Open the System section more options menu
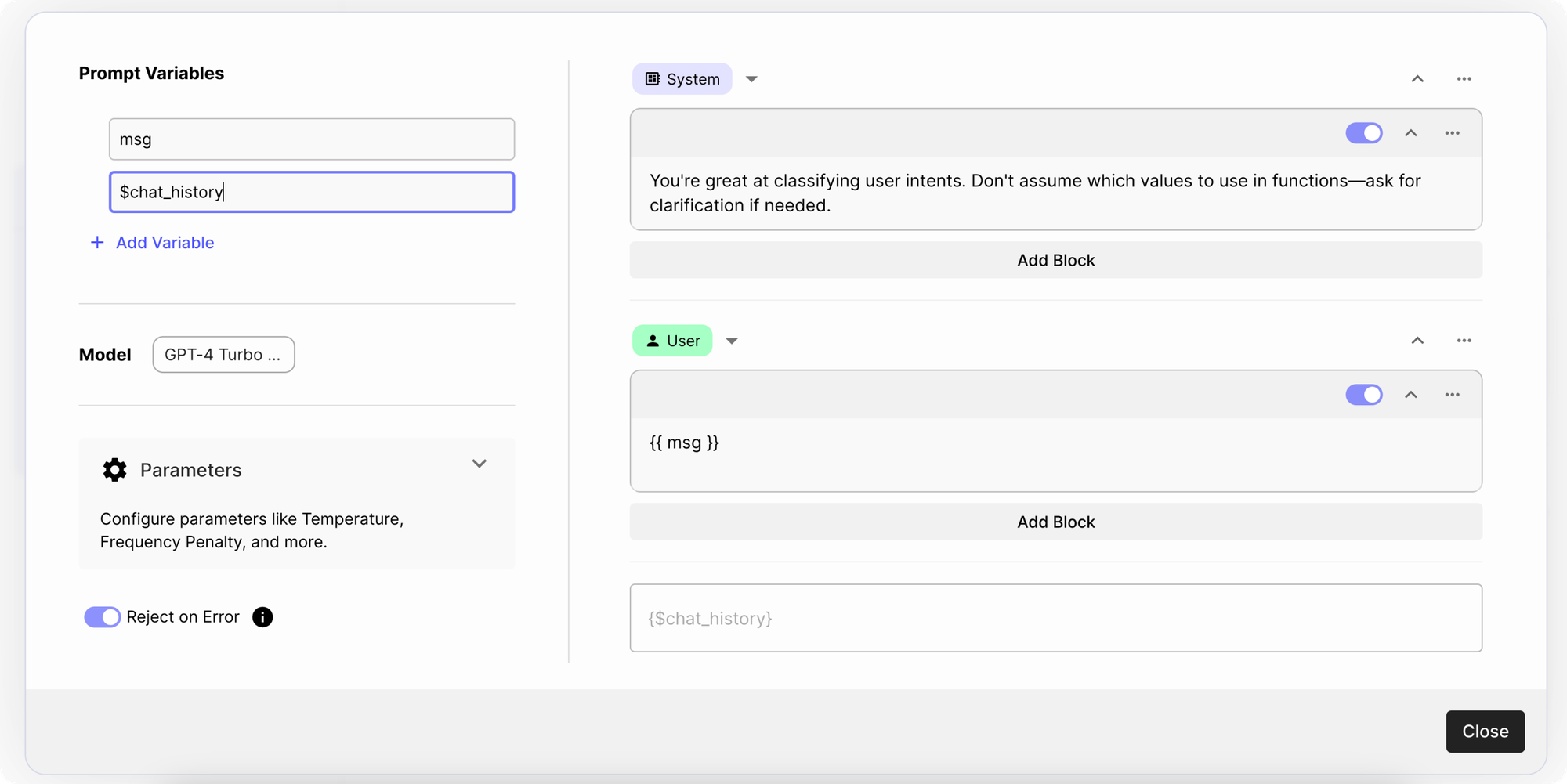Viewport: 1567px width, 784px height. [1464, 79]
